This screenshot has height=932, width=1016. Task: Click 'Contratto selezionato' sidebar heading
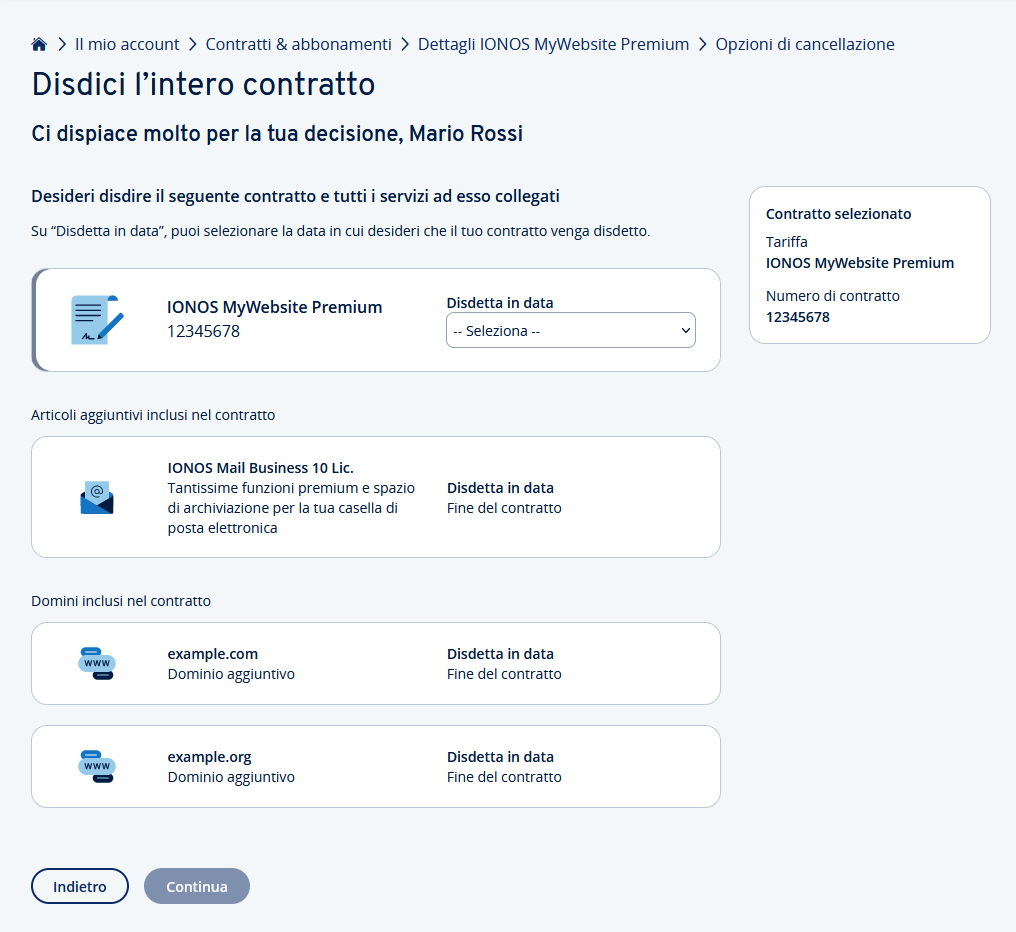point(838,214)
